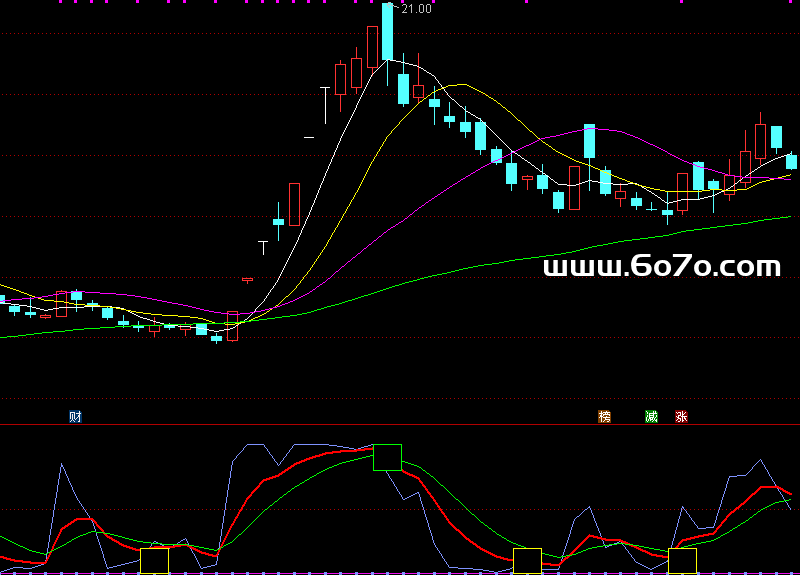This screenshot has width=800, height=575.
Task: Click the middle yellow square buy signal
Action: (x=527, y=560)
